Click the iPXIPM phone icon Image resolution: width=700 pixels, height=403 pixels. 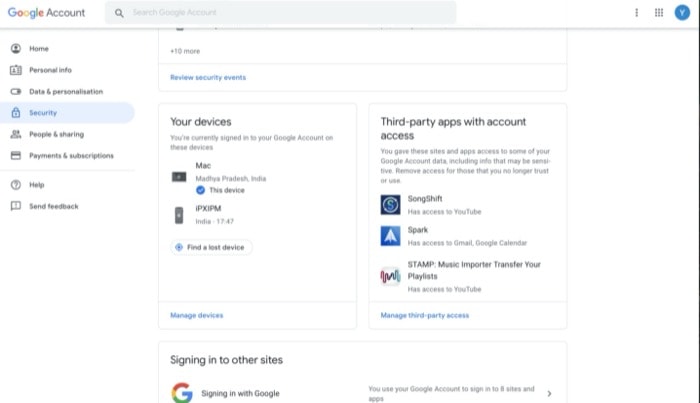click(179, 215)
